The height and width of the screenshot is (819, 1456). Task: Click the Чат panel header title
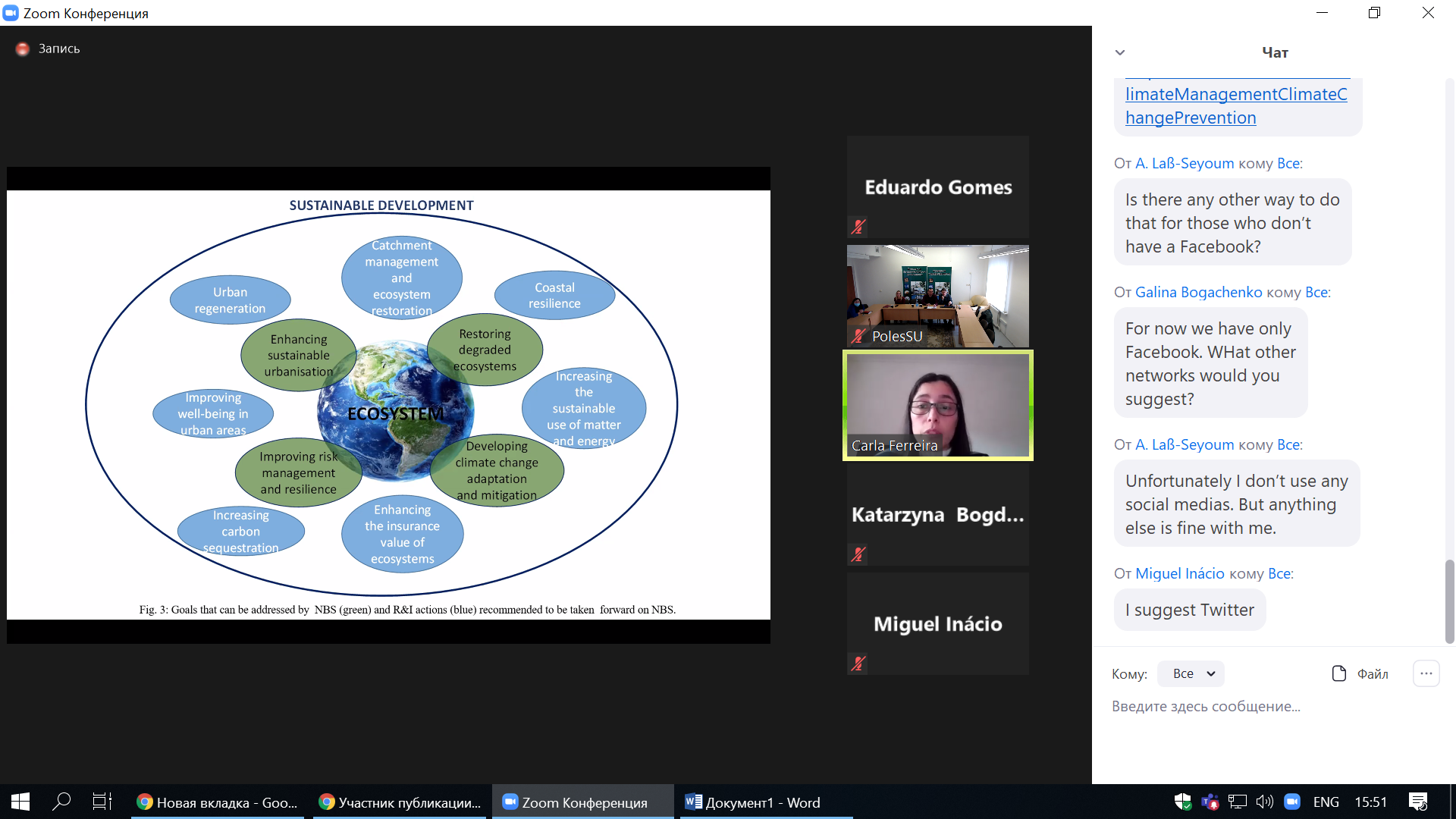(1275, 52)
